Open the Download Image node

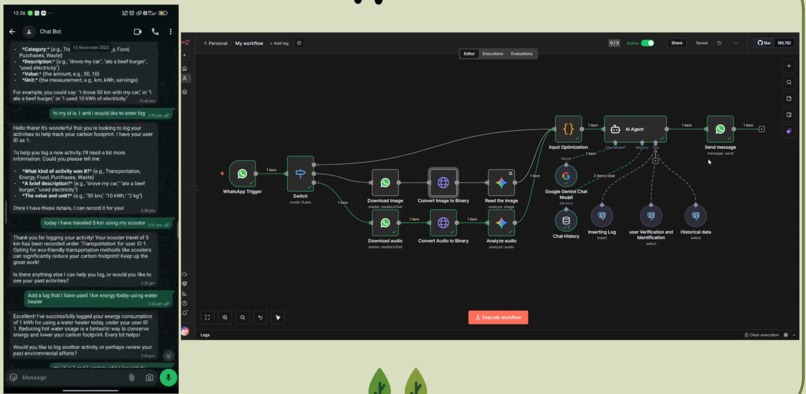point(385,183)
